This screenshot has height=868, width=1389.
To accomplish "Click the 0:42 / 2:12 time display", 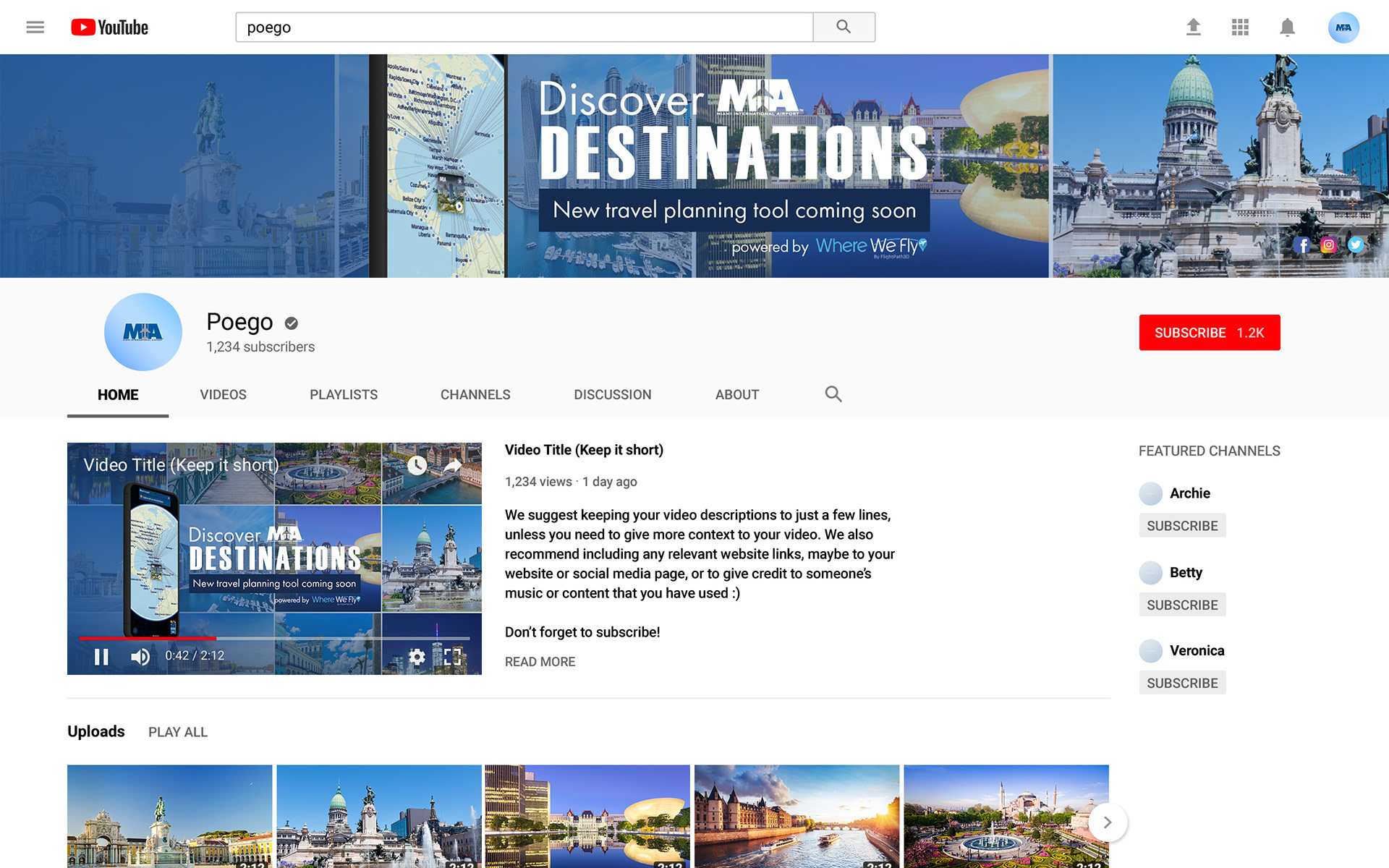I will 195,656.
